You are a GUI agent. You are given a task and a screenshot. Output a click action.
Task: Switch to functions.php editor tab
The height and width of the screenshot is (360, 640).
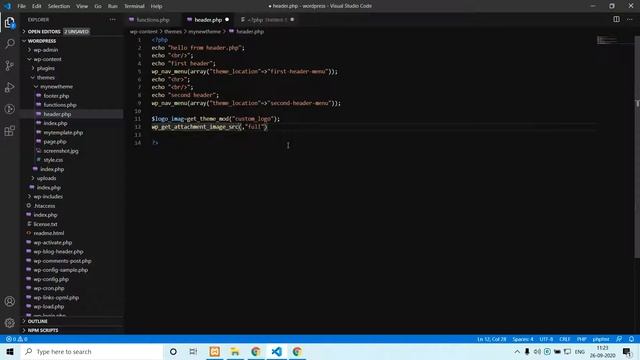pyautogui.click(x=153, y=20)
